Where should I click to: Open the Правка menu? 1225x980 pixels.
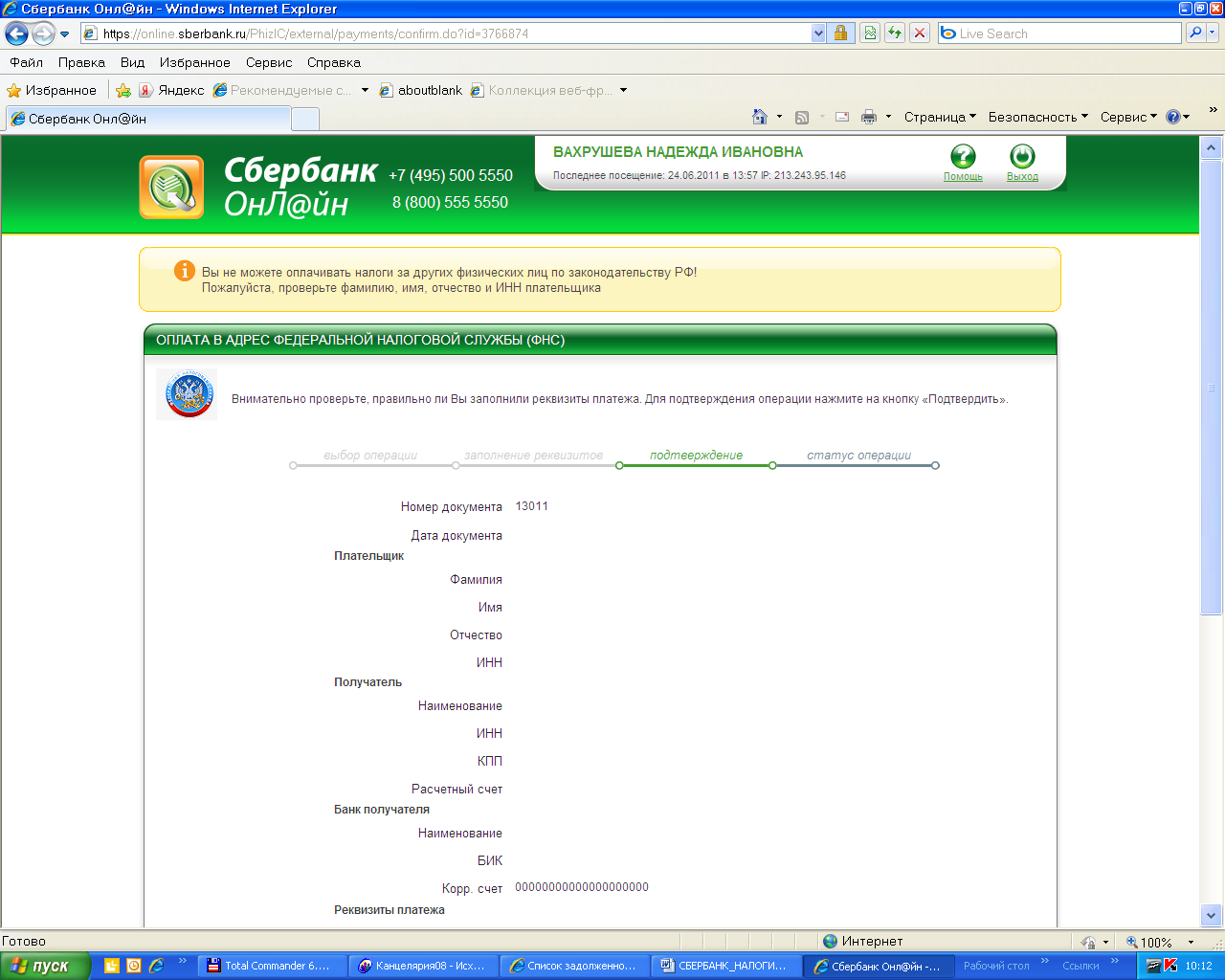pyautogui.click(x=81, y=62)
